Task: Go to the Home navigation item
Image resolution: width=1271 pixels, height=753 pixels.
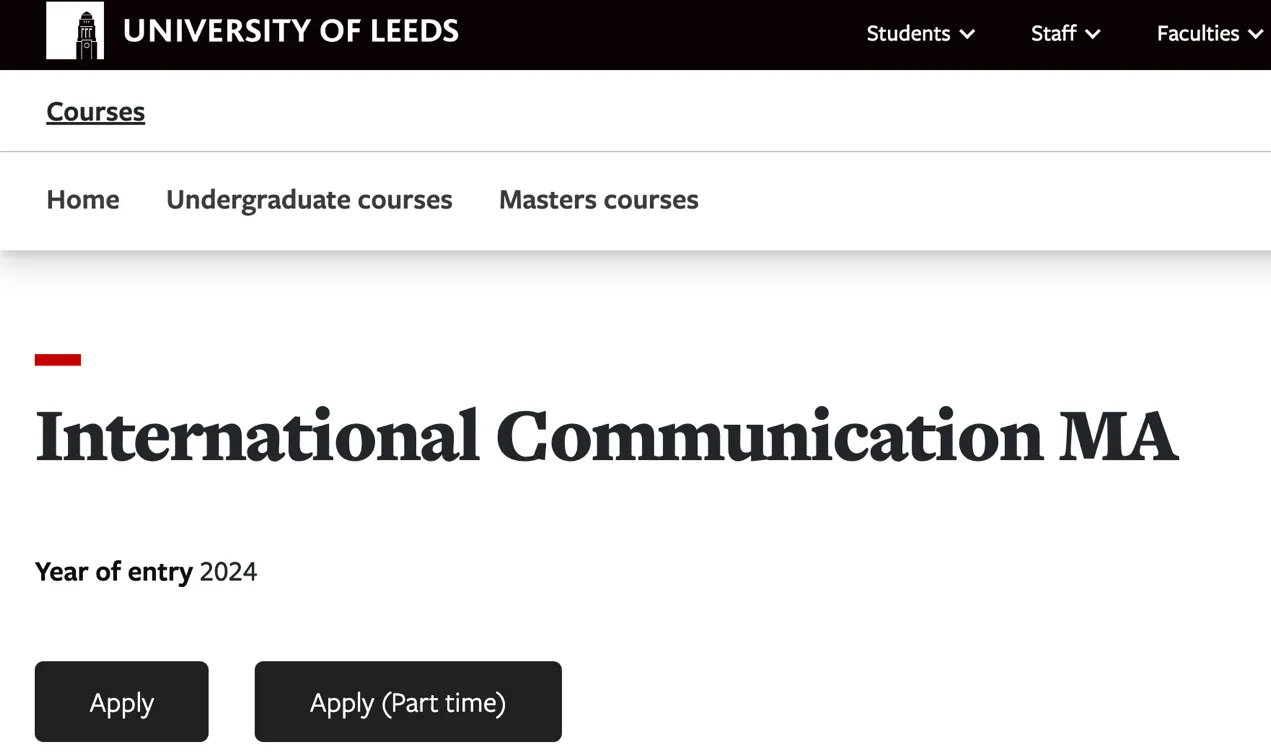Action: point(83,200)
